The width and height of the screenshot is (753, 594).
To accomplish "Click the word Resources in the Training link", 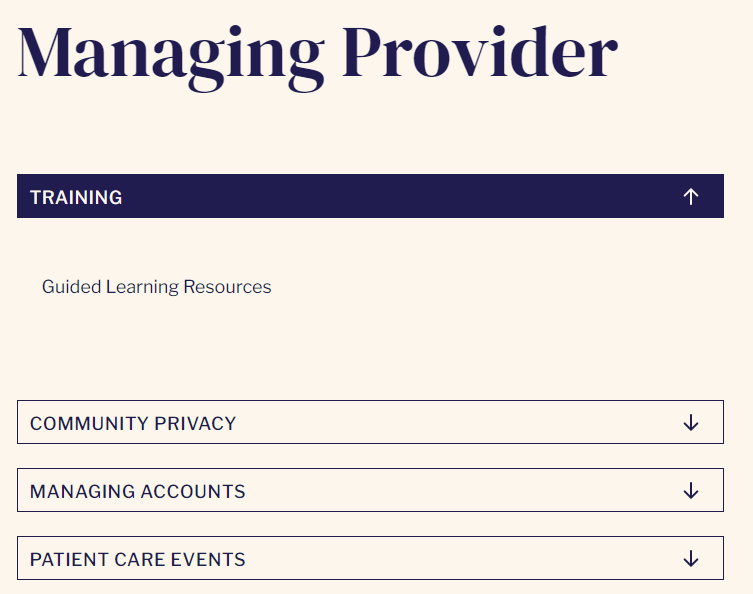I will pyautogui.click(x=228, y=287).
